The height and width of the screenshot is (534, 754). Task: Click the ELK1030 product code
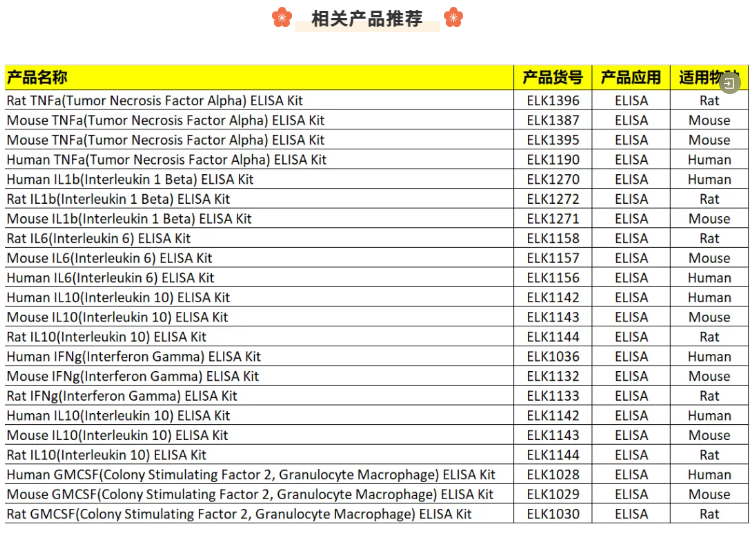tap(552, 514)
